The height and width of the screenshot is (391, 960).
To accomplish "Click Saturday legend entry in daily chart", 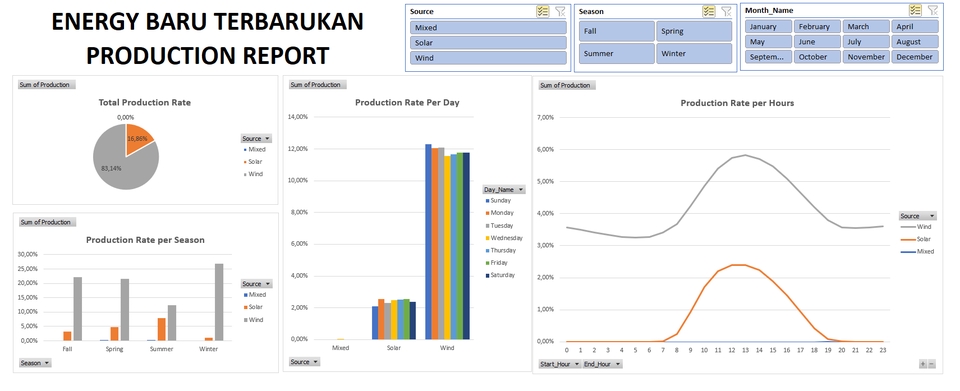I will (x=500, y=275).
